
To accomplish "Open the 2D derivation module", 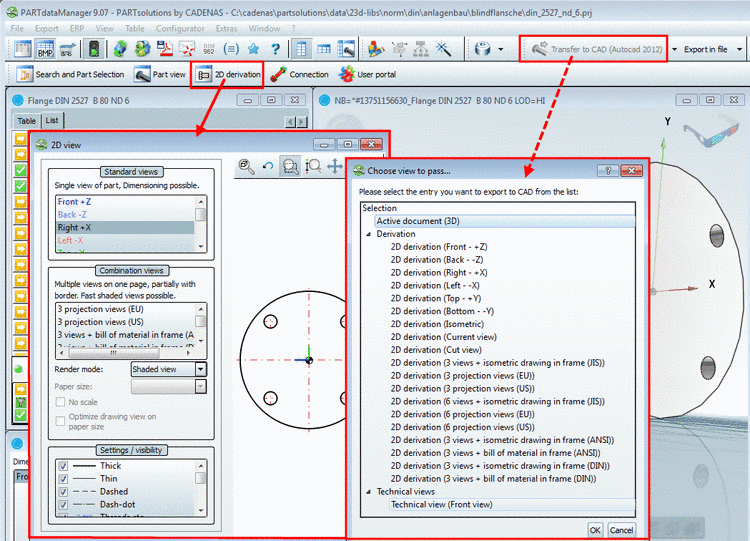I will 229,75.
